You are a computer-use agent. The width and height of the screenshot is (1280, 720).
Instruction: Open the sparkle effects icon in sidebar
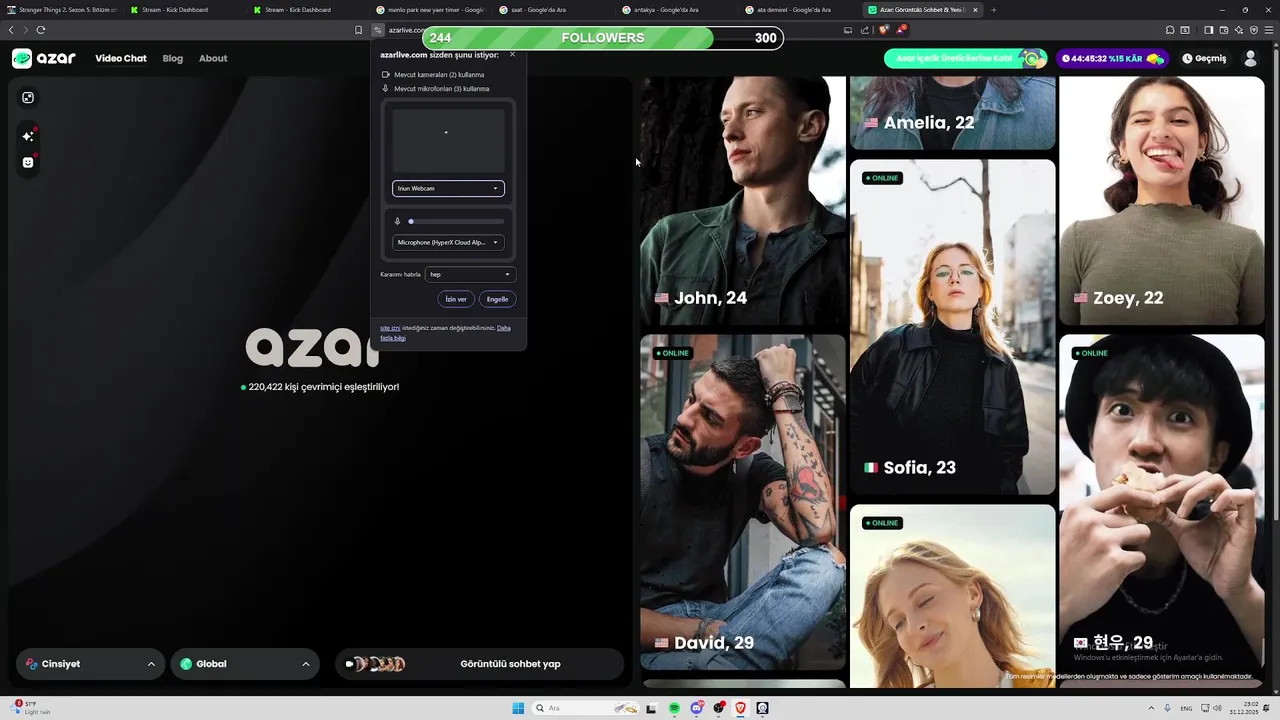pyautogui.click(x=28, y=136)
